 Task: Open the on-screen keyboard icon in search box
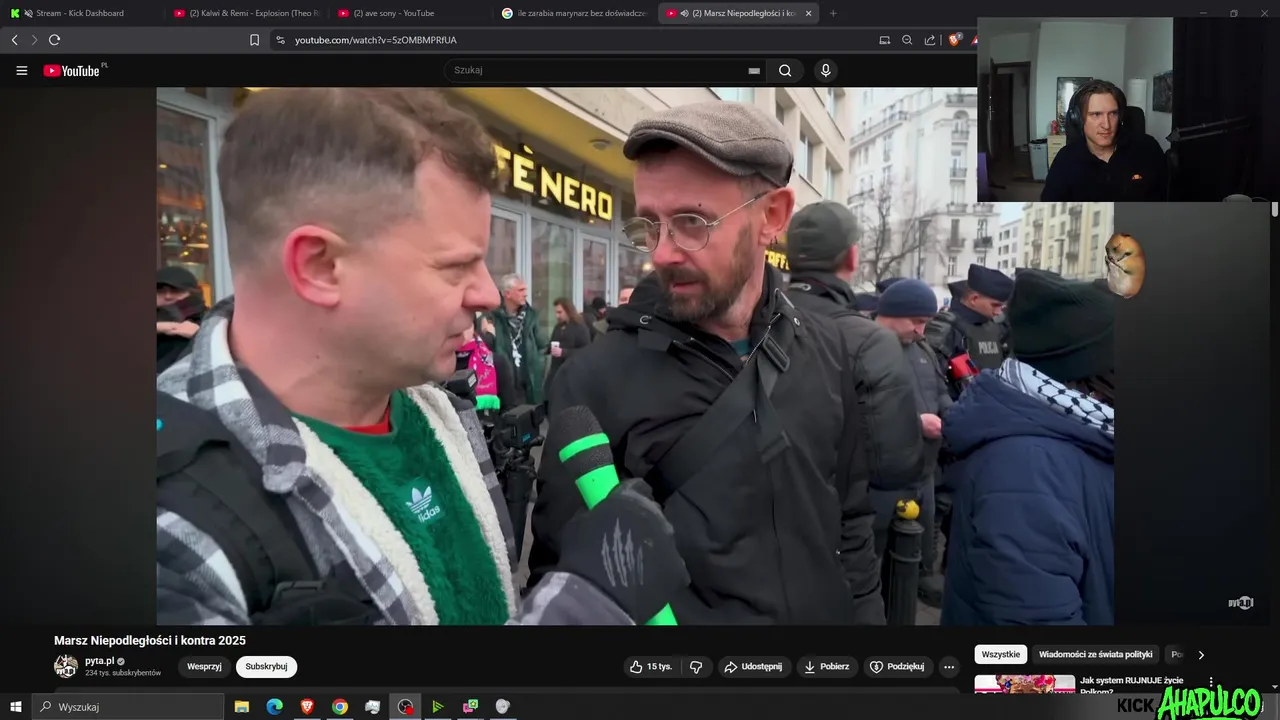[x=754, y=70]
